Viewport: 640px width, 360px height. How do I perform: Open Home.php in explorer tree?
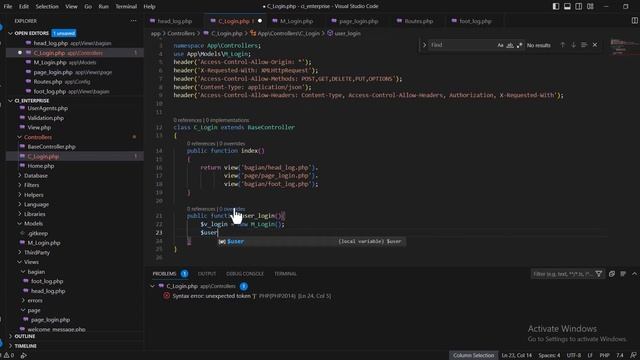(41, 166)
